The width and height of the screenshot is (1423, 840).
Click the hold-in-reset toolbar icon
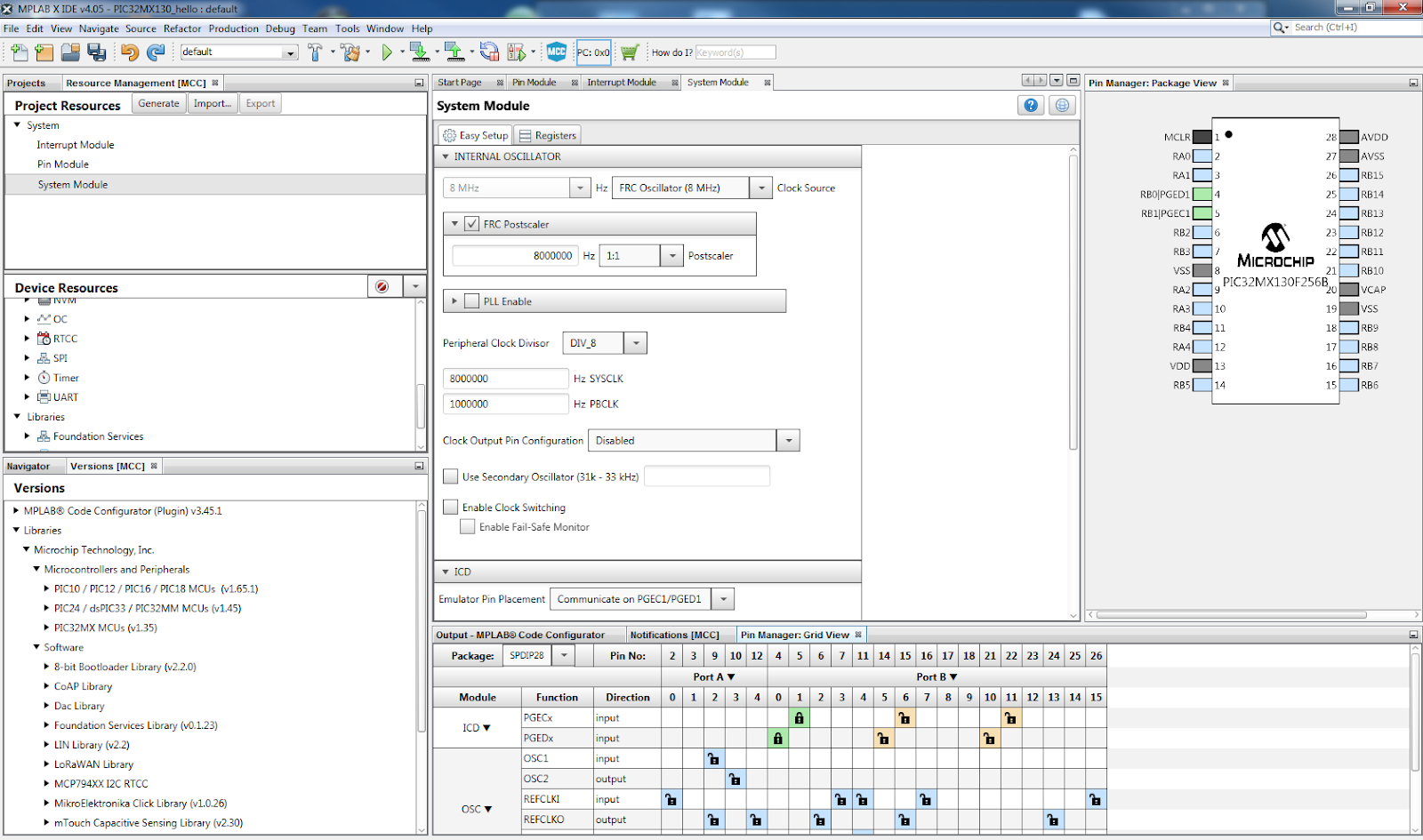coord(489,52)
